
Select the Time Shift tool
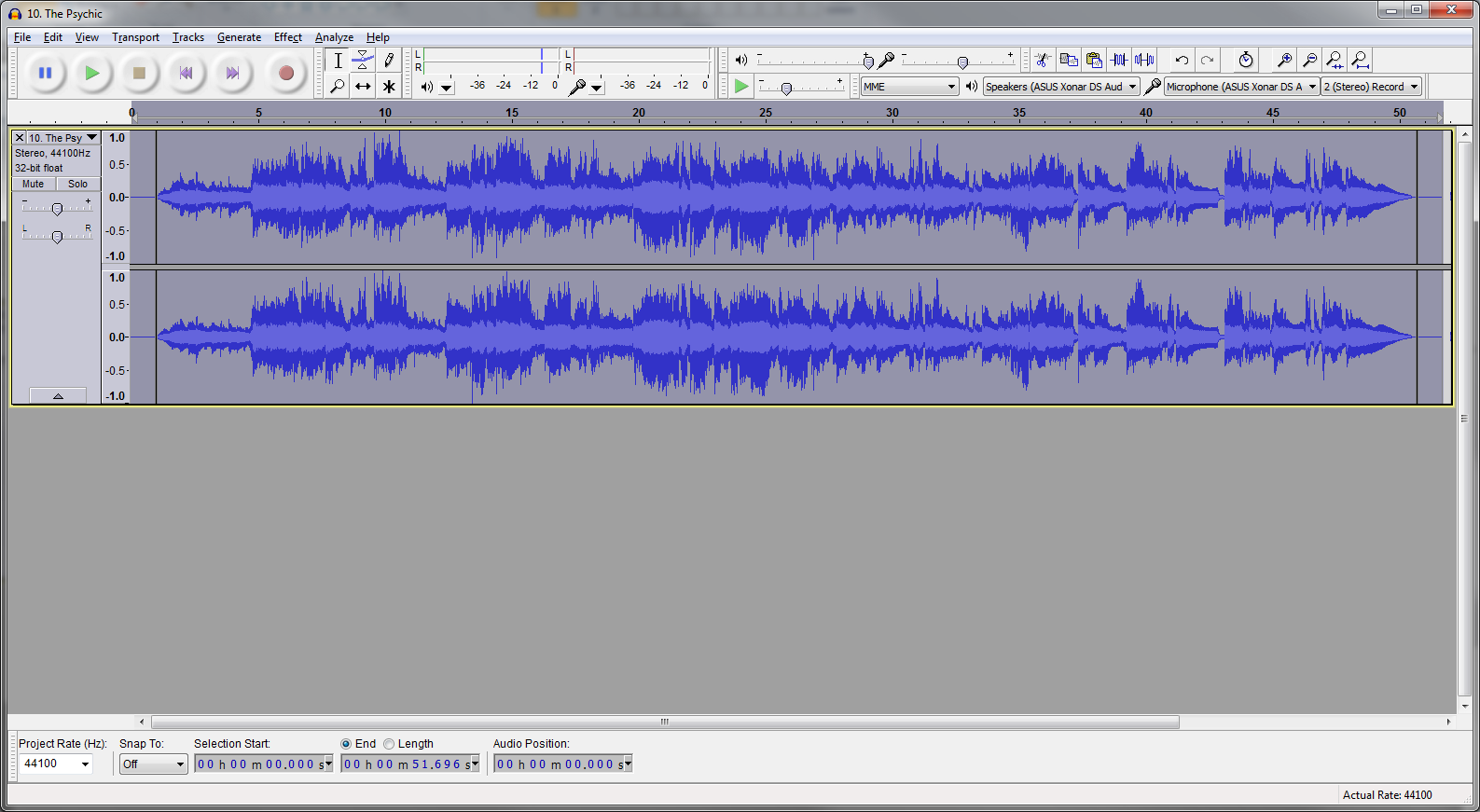[363, 87]
